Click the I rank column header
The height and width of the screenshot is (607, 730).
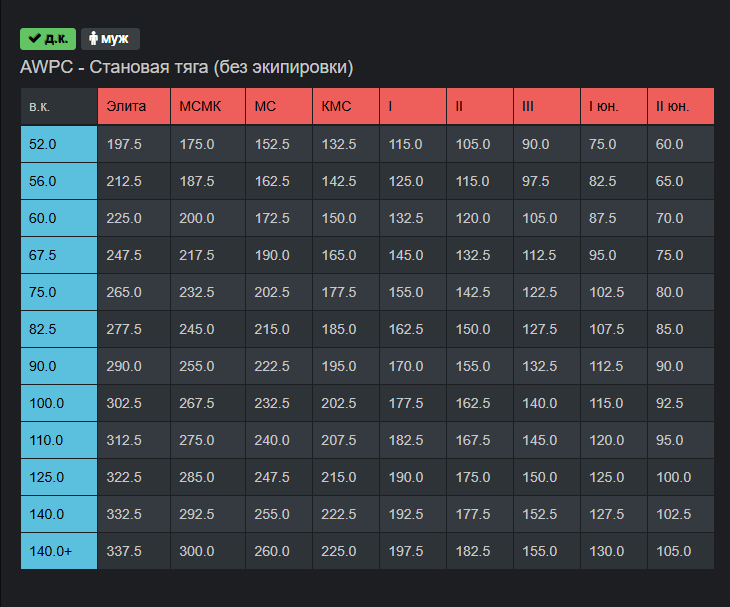[413, 106]
